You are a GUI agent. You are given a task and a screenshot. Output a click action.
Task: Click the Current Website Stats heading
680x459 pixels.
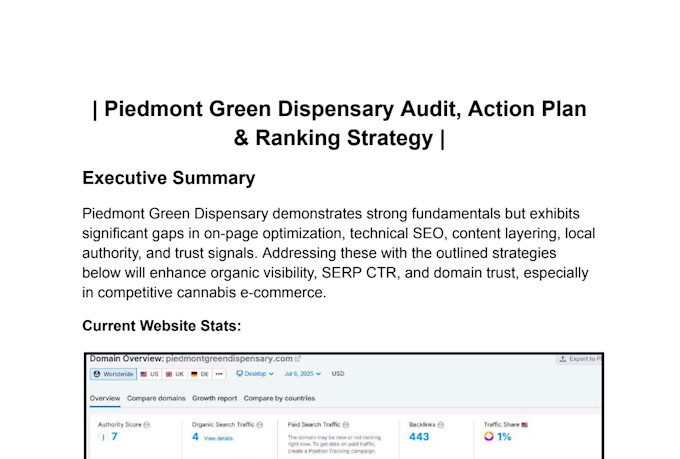pyautogui.click(x=162, y=326)
